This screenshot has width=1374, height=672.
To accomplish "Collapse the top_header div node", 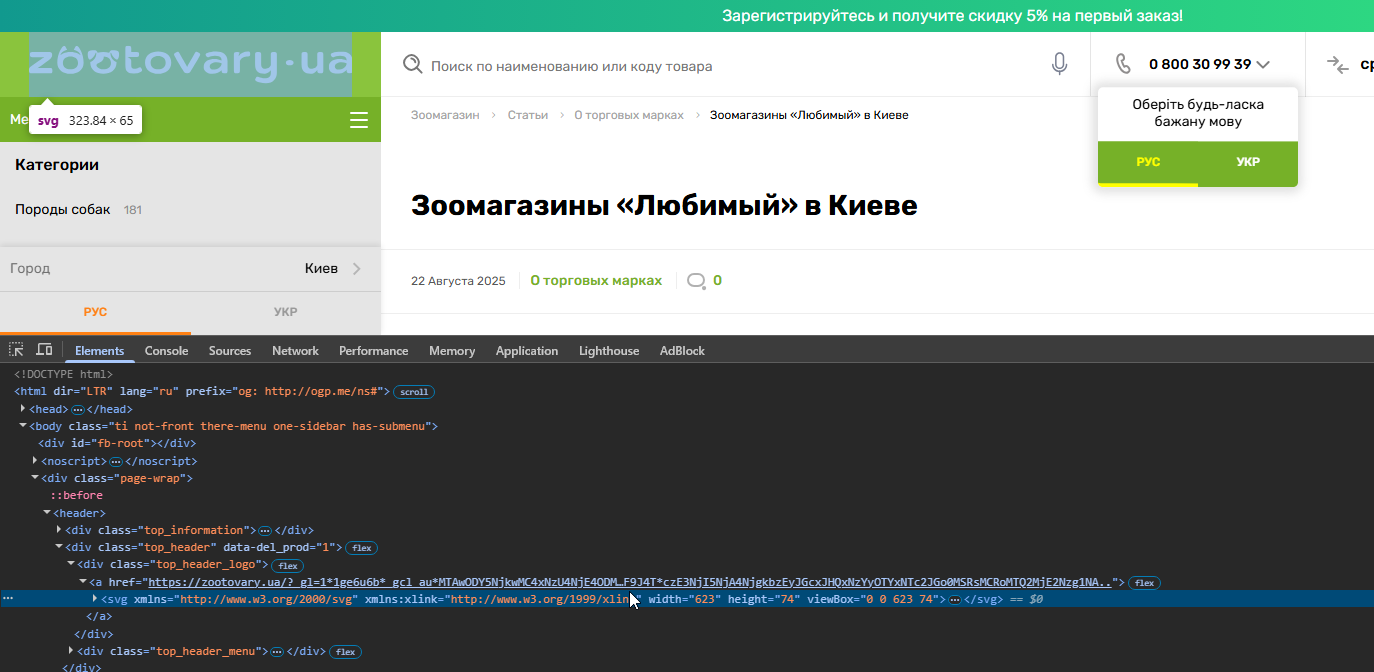I will click(x=59, y=547).
